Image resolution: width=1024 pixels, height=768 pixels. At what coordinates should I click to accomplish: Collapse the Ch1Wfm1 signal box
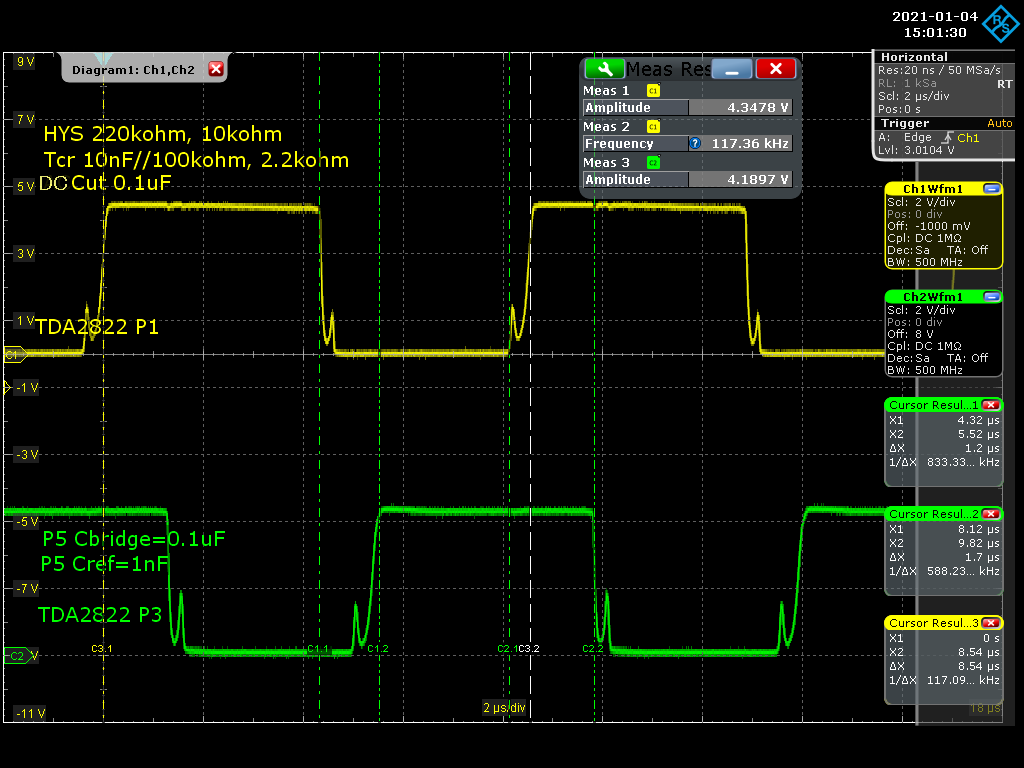coord(991,189)
